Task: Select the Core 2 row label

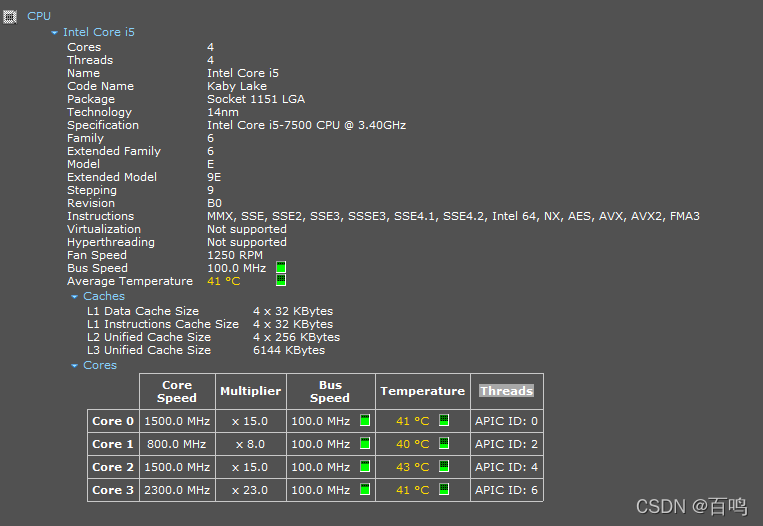Action: coord(113,467)
